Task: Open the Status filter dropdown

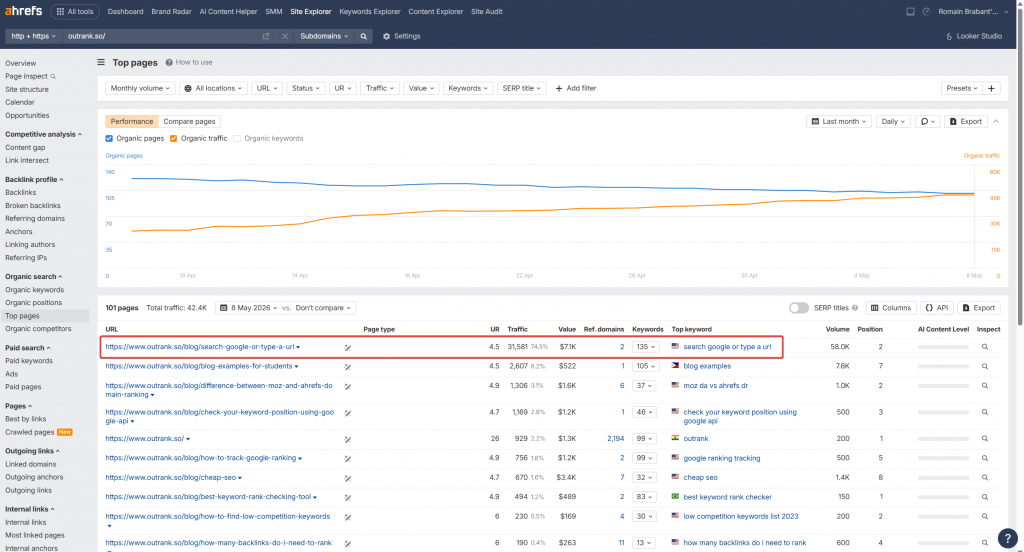Action: click(306, 88)
